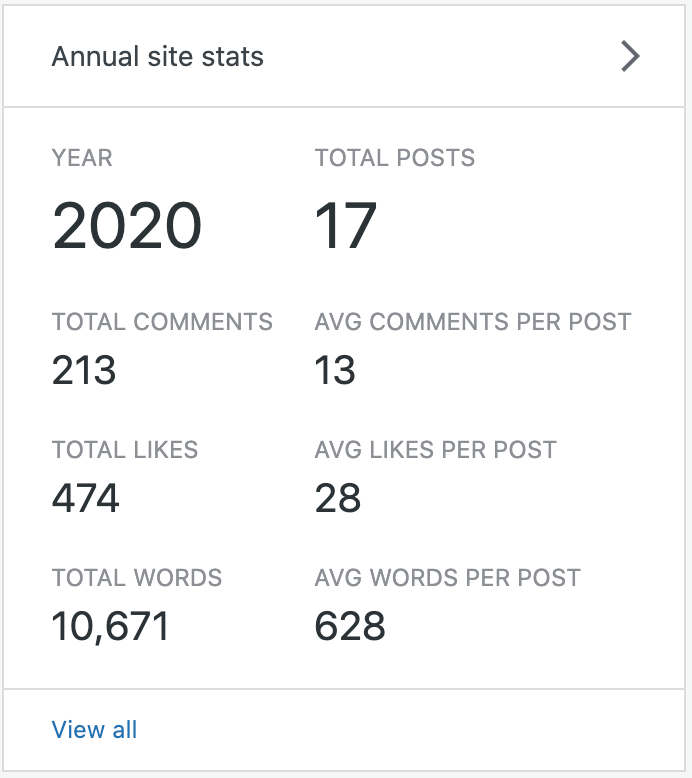Image resolution: width=692 pixels, height=778 pixels.
Task: Open the Annual site stats heading
Action: (158, 56)
